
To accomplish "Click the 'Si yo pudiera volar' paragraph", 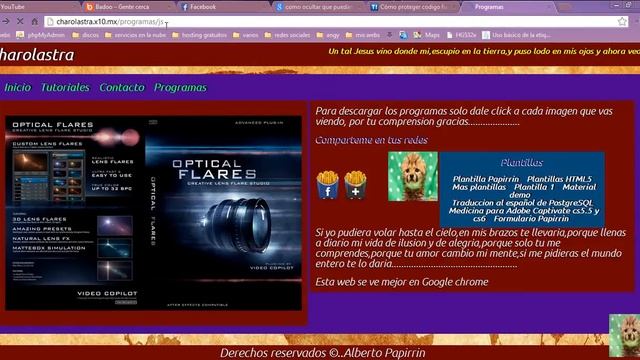I will tap(470, 248).
